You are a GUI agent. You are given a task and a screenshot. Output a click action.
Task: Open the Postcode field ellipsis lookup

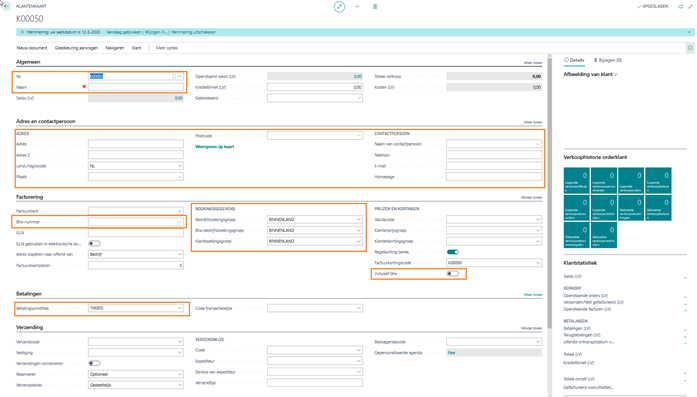tap(359, 136)
